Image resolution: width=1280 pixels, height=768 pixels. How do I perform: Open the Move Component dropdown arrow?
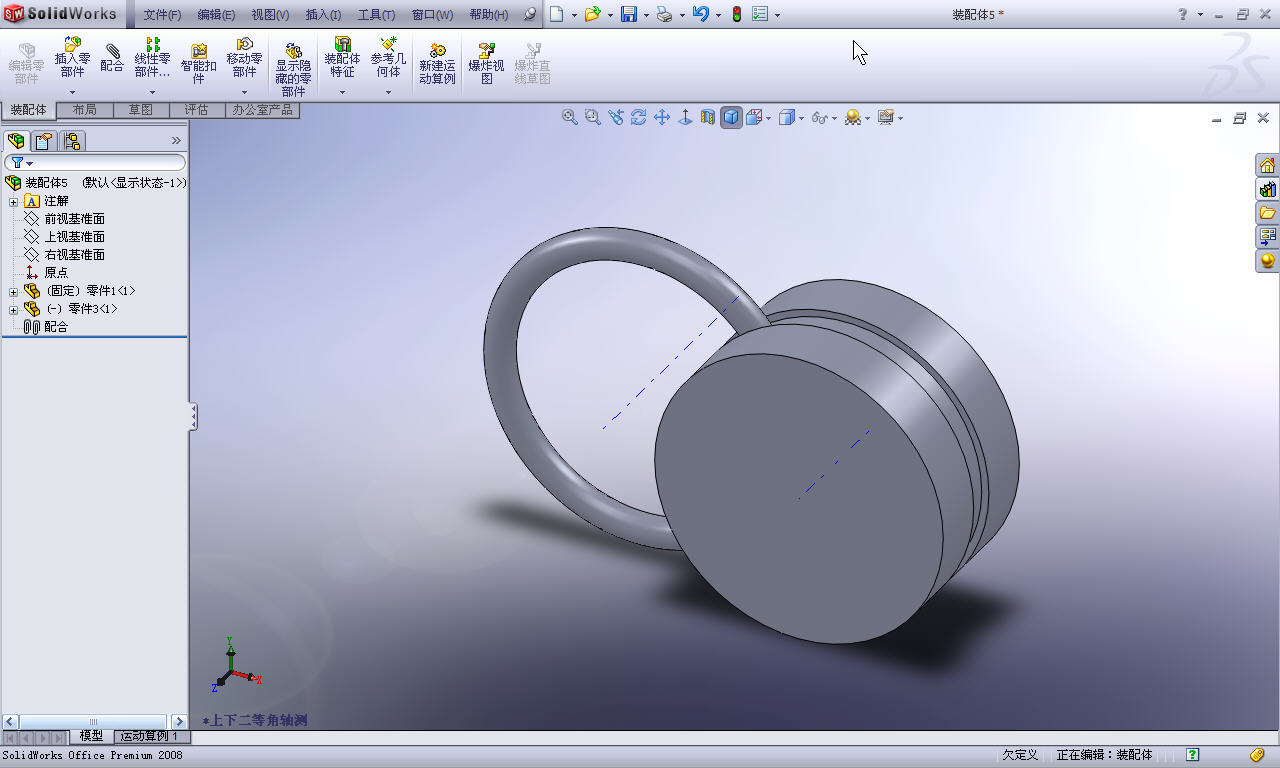tap(245, 93)
